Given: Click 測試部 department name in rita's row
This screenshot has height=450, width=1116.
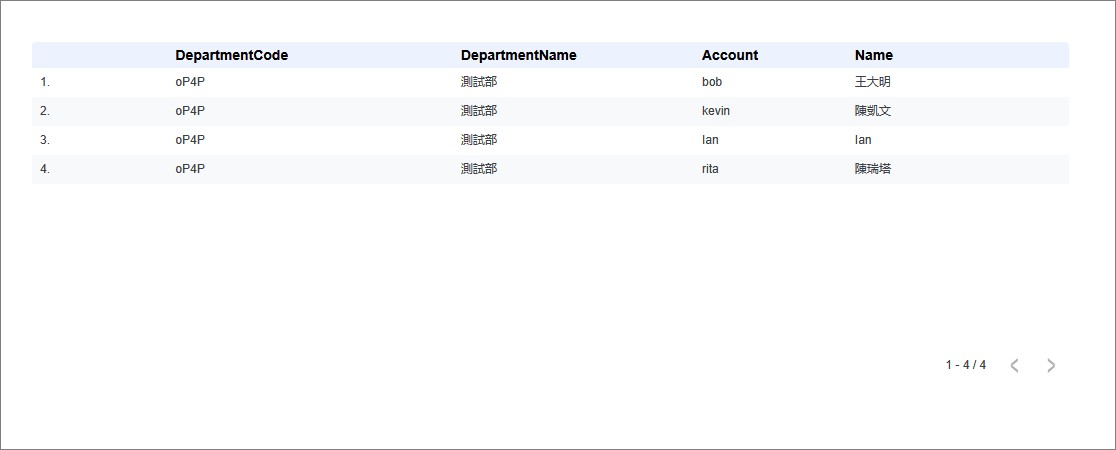Looking at the screenshot, I should pos(478,169).
